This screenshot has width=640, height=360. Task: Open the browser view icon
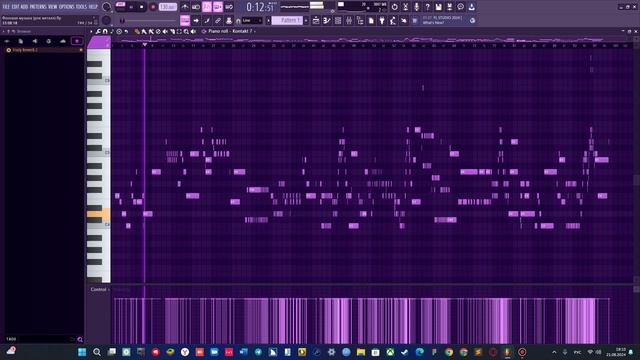coord(360,20)
